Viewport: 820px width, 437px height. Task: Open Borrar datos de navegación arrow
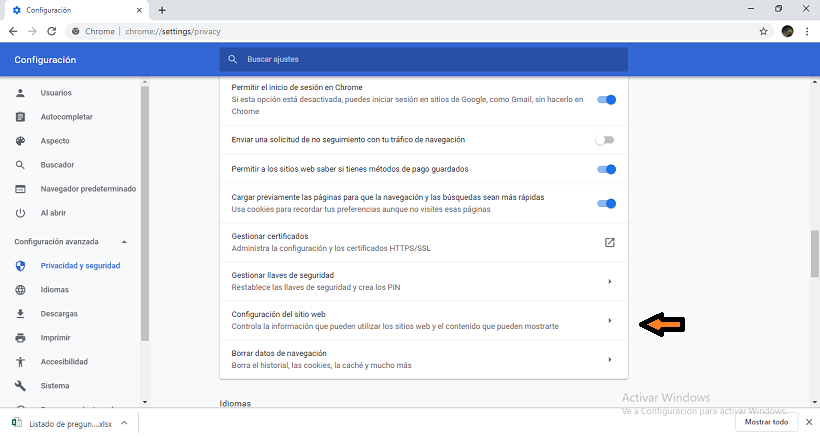[x=609, y=359]
